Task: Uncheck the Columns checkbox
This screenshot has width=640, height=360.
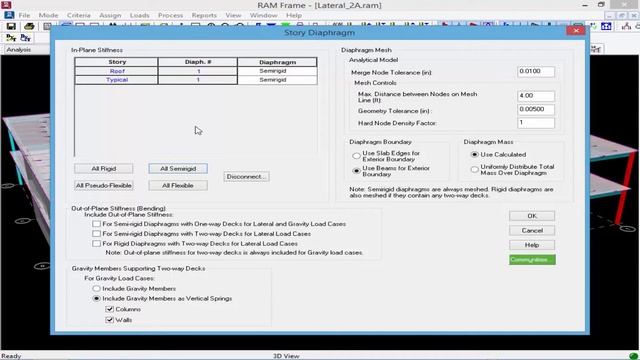Action: pyautogui.click(x=109, y=309)
